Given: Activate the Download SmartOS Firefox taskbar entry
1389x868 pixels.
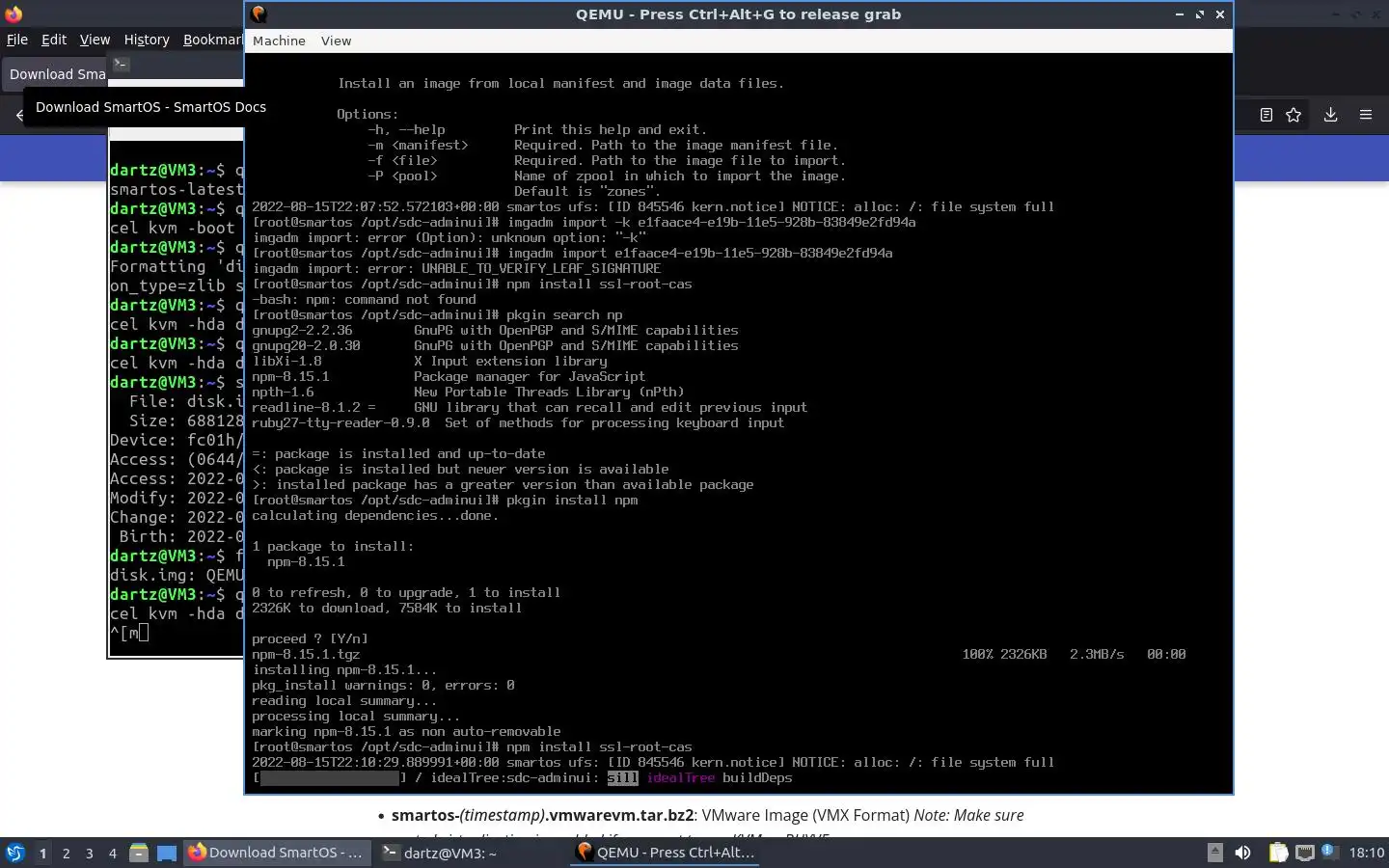Looking at the screenshot, I should tap(278, 853).
